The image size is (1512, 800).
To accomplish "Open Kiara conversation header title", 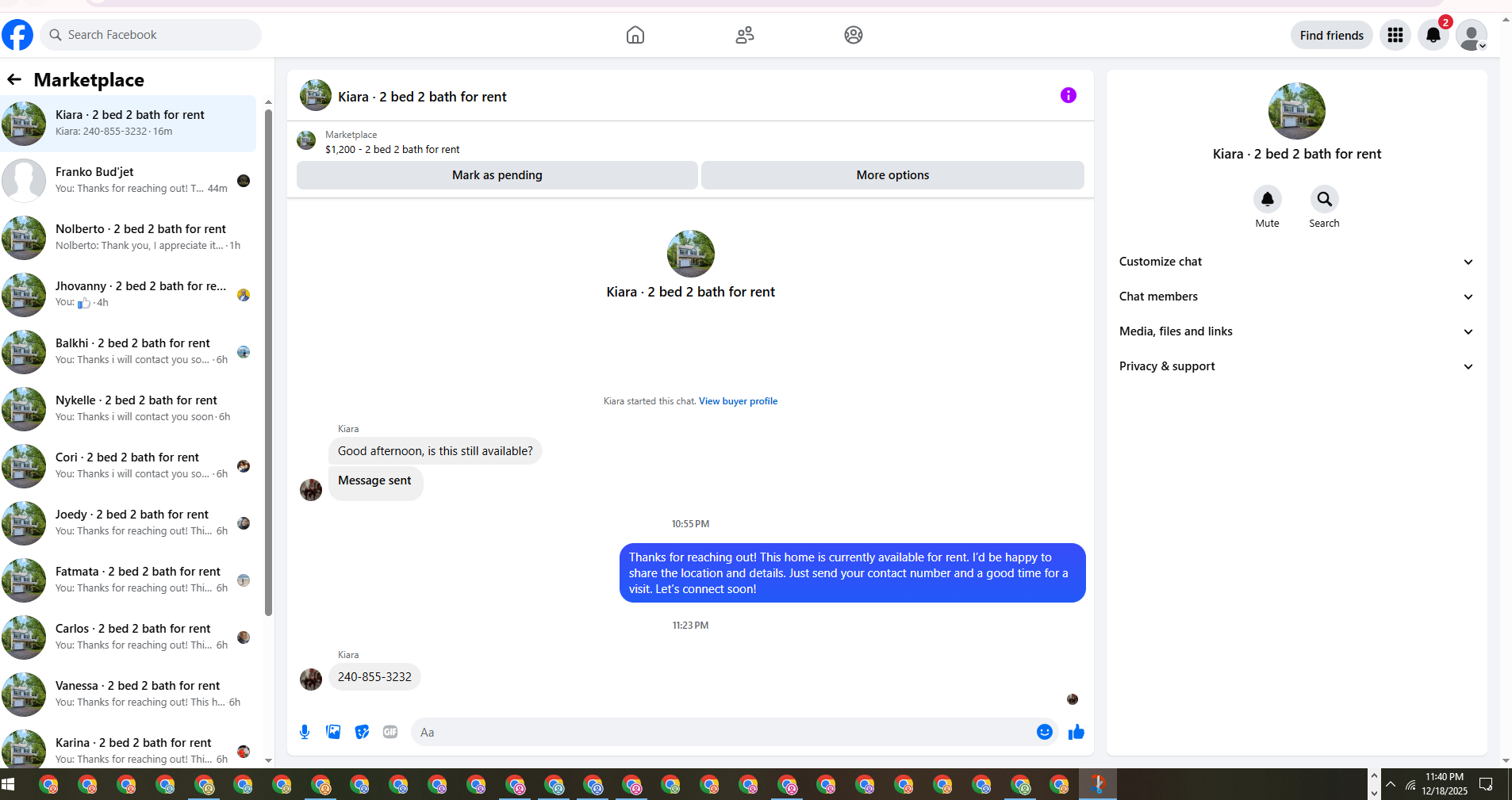I will 422,97.
